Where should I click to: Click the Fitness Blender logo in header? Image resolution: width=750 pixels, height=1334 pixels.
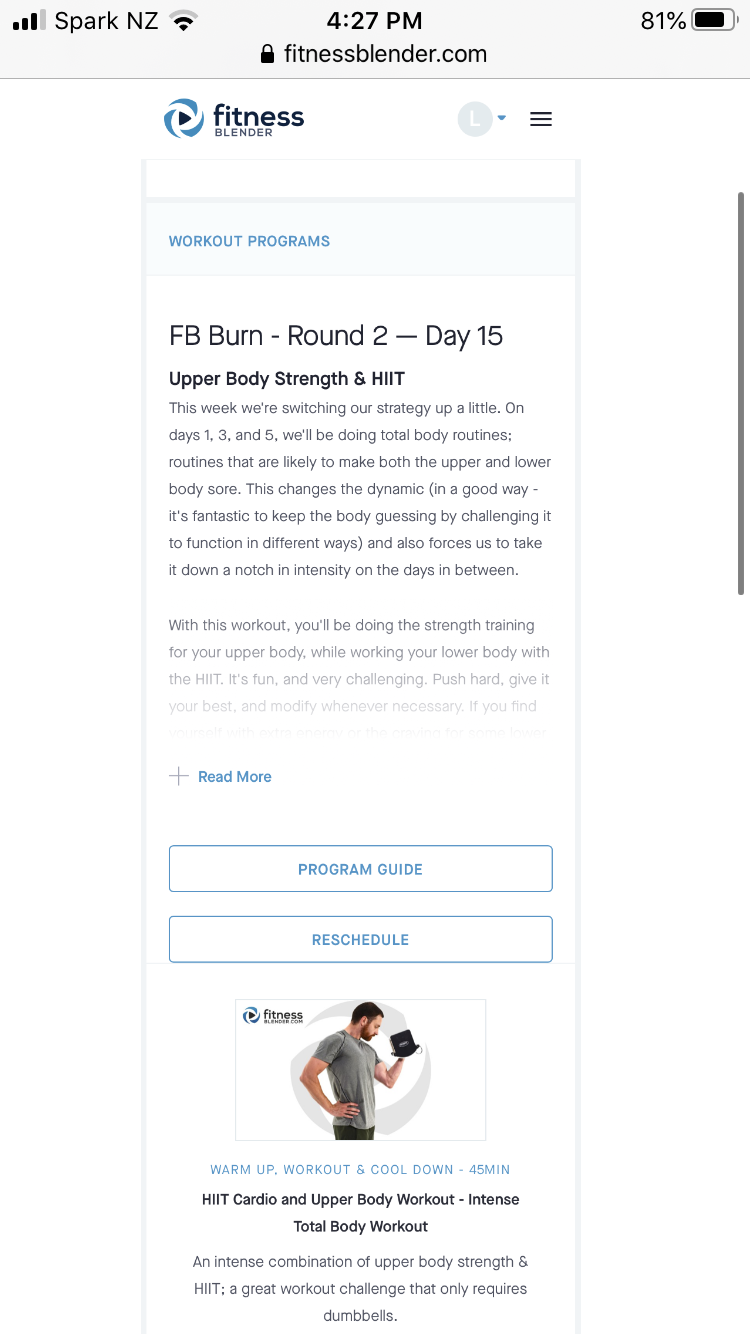tap(234, 119)
